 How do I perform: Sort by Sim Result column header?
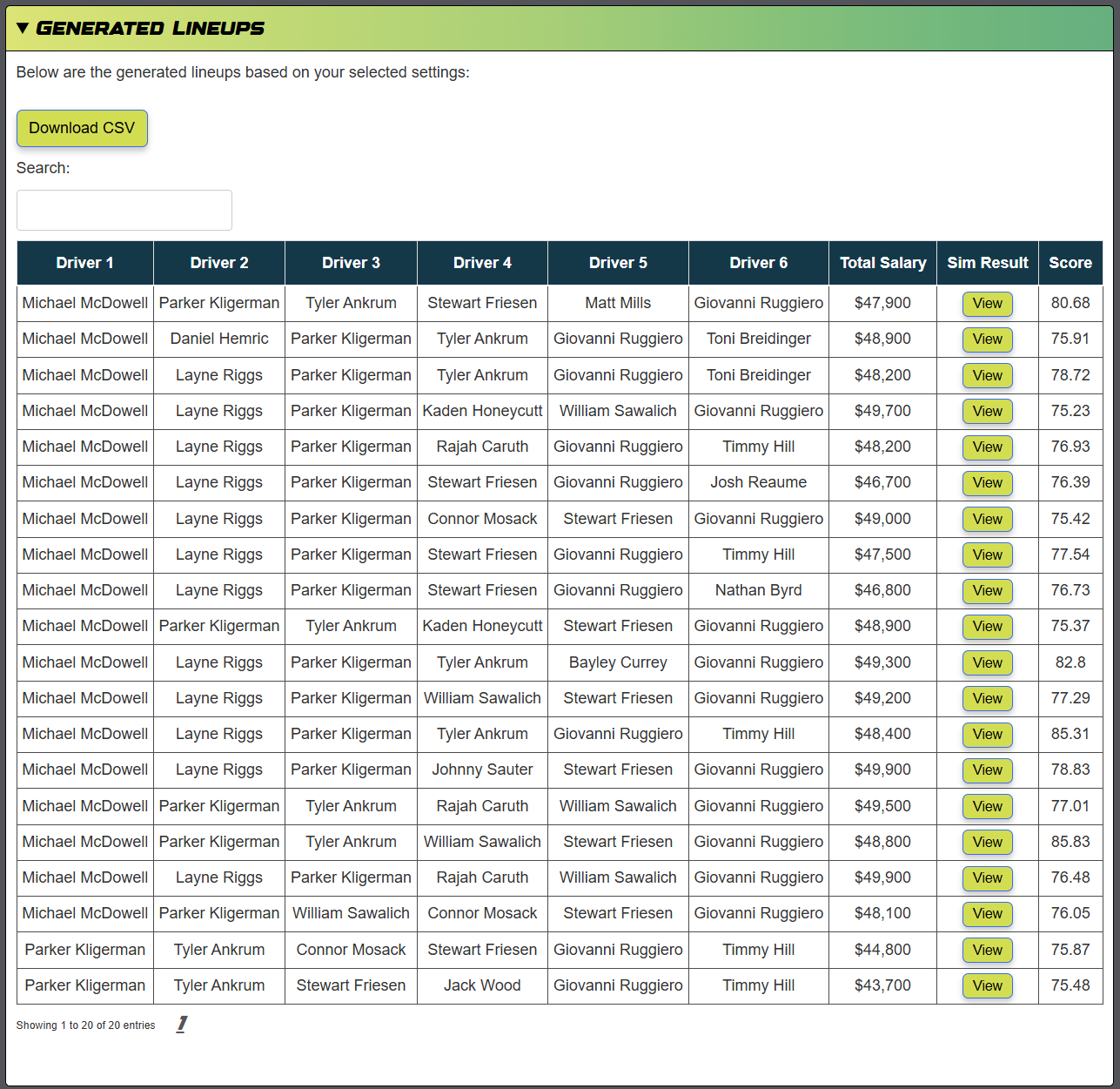click(x=988, y=263)
